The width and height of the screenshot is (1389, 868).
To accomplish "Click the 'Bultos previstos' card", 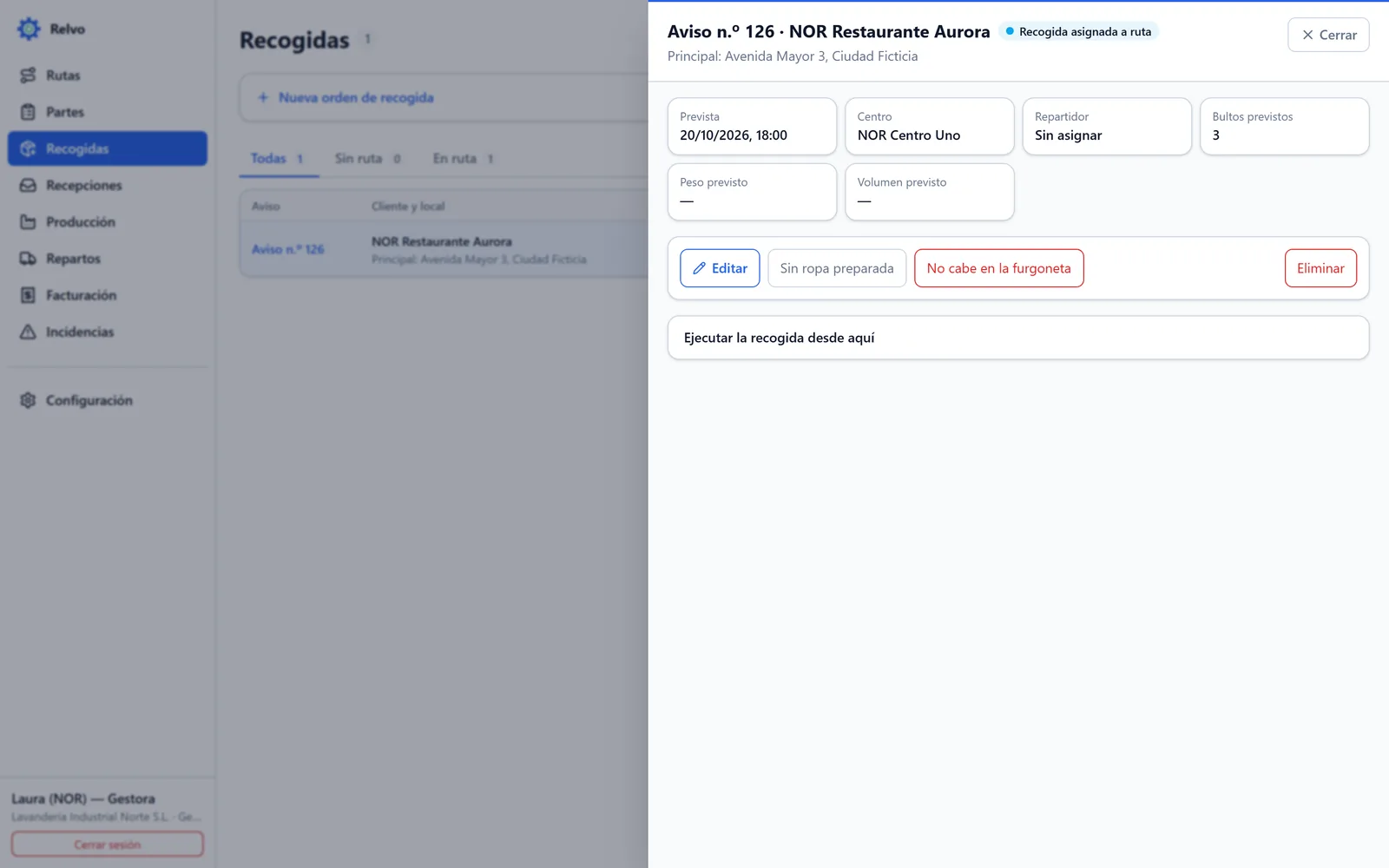I will click(1284, 127).
